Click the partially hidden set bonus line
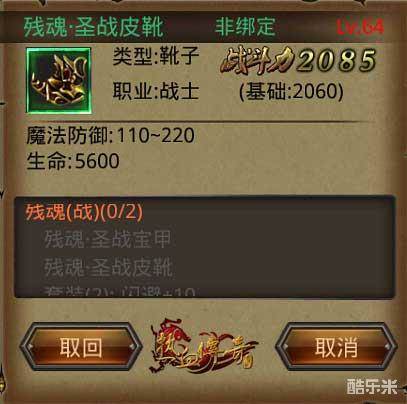The image size is (407, 404). click(x=120, y=291)
